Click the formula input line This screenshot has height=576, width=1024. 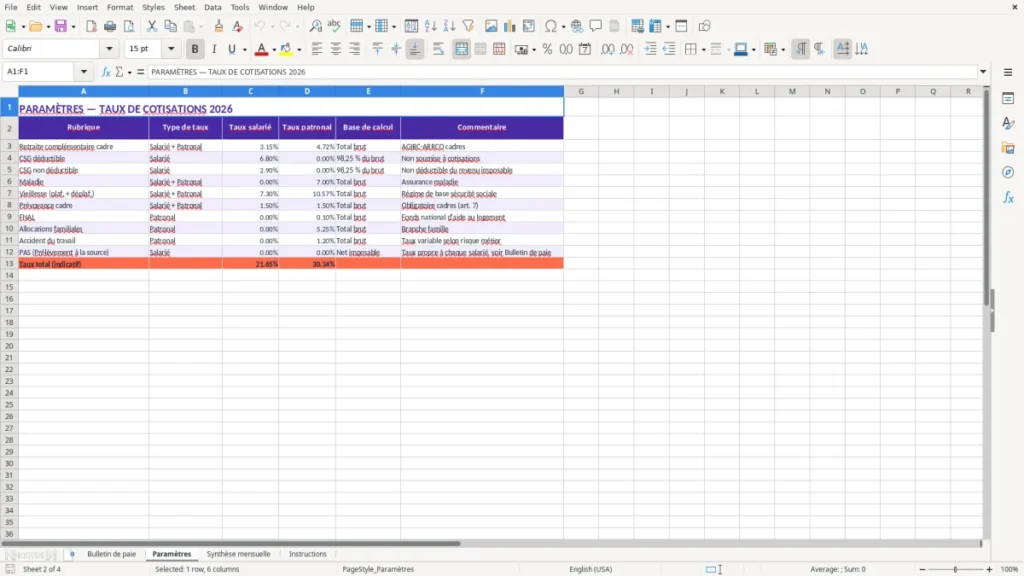click(x=562, y=72)
